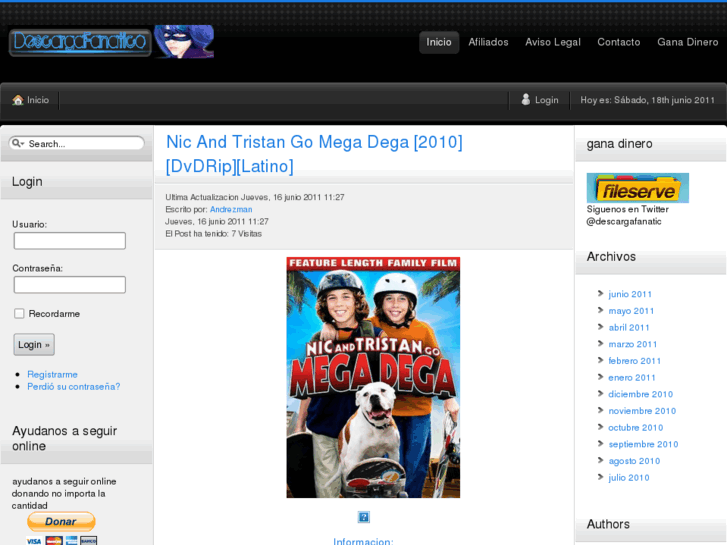Viewport: 727px width, 545px height.
Task: Open the search magnifier dropdown icon
Action: click(x=18, y=143)
